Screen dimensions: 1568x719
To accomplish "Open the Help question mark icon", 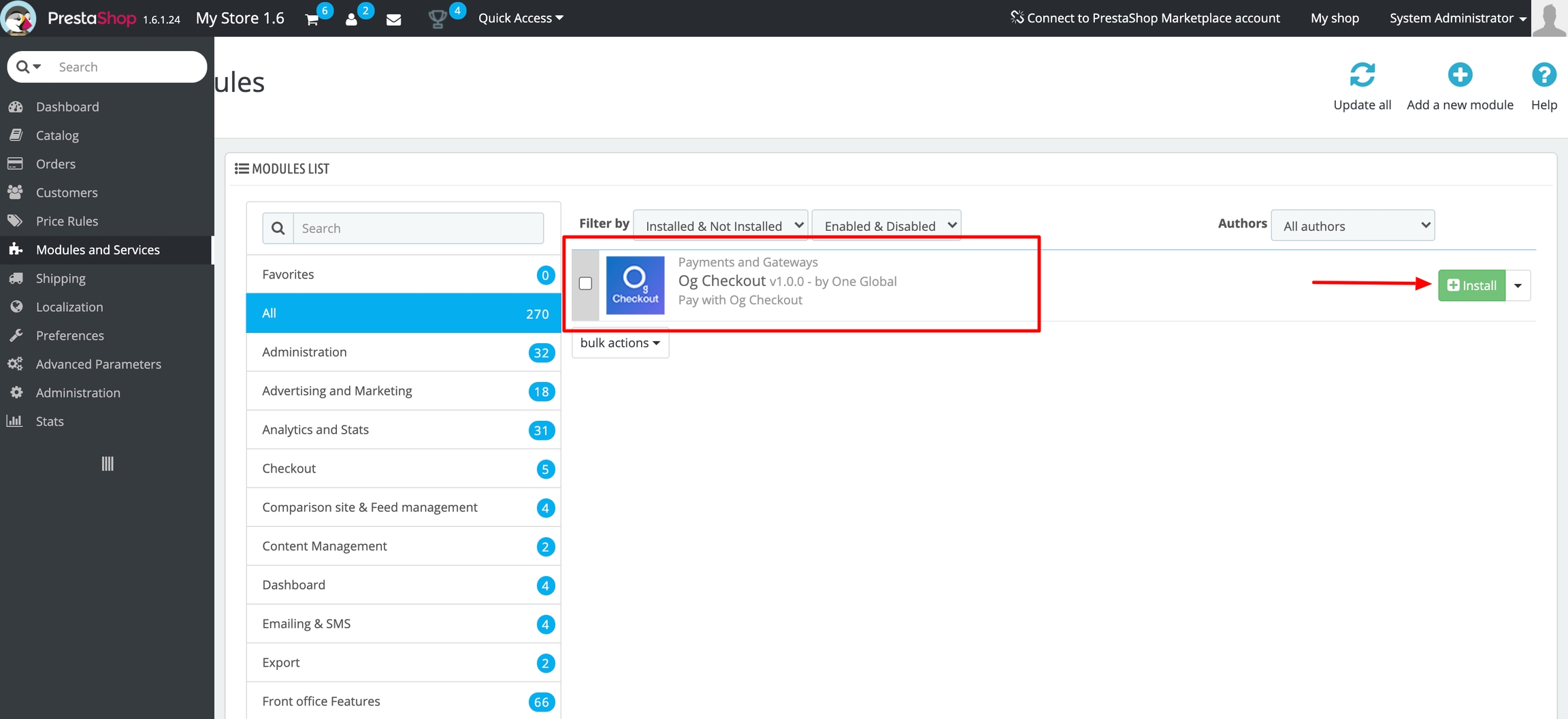I will coord(1543,75).
